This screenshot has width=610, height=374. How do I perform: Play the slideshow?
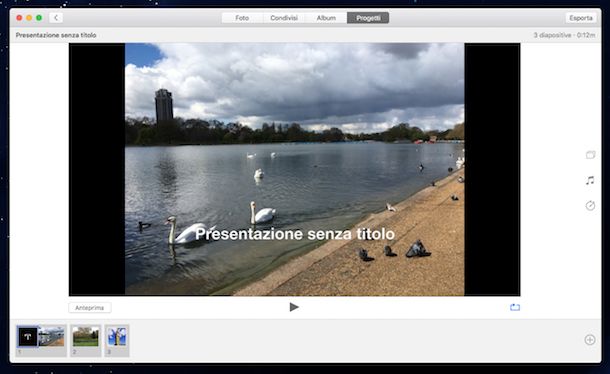(x=294, y=307)
